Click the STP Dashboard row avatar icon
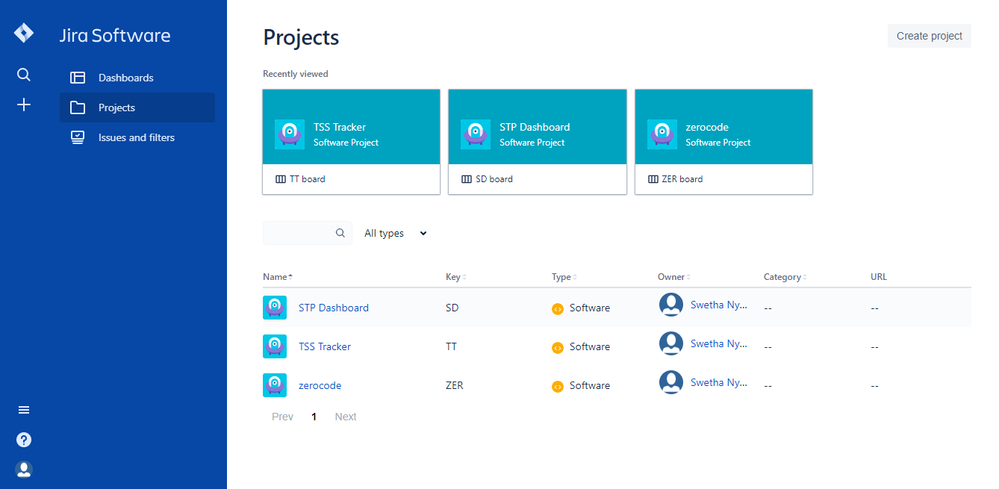Screen dimensions: 999x489 pyautogui.click(x=275, y=308)
